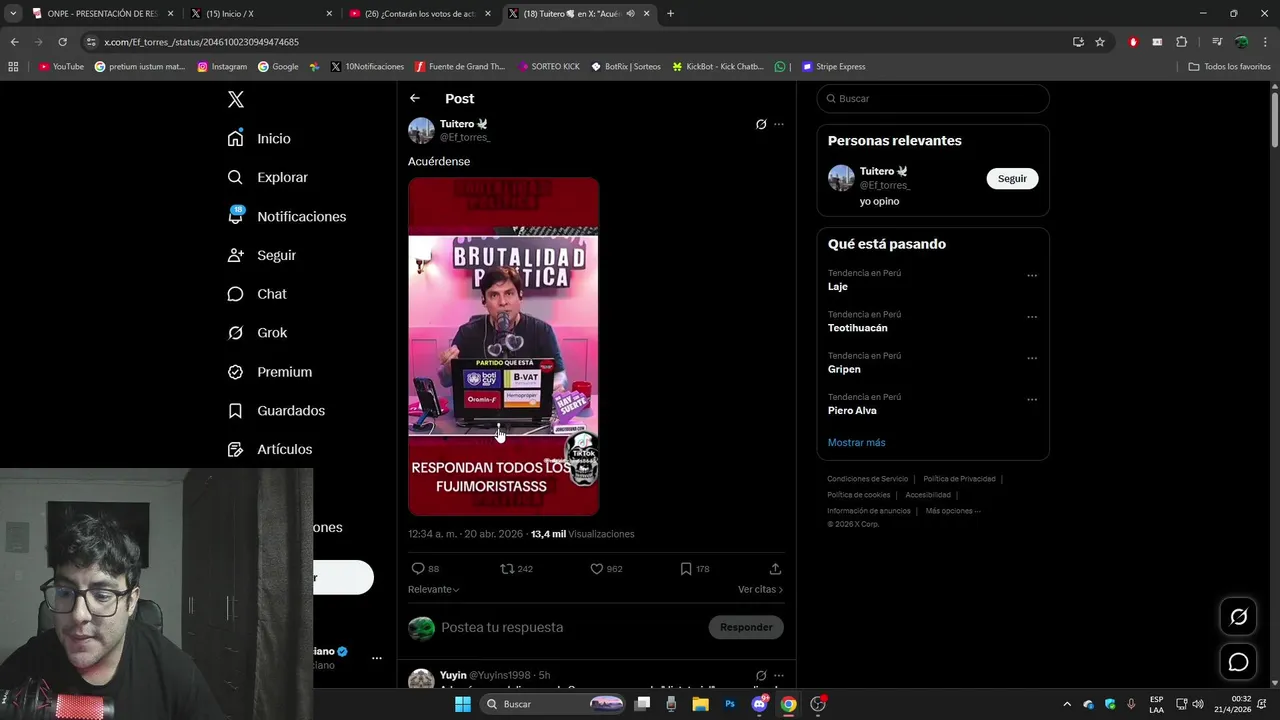The image size is (1280, 720).
Task: Click the 13,4 mil Visualizaciones count
Action: click(x=582, y=534)
